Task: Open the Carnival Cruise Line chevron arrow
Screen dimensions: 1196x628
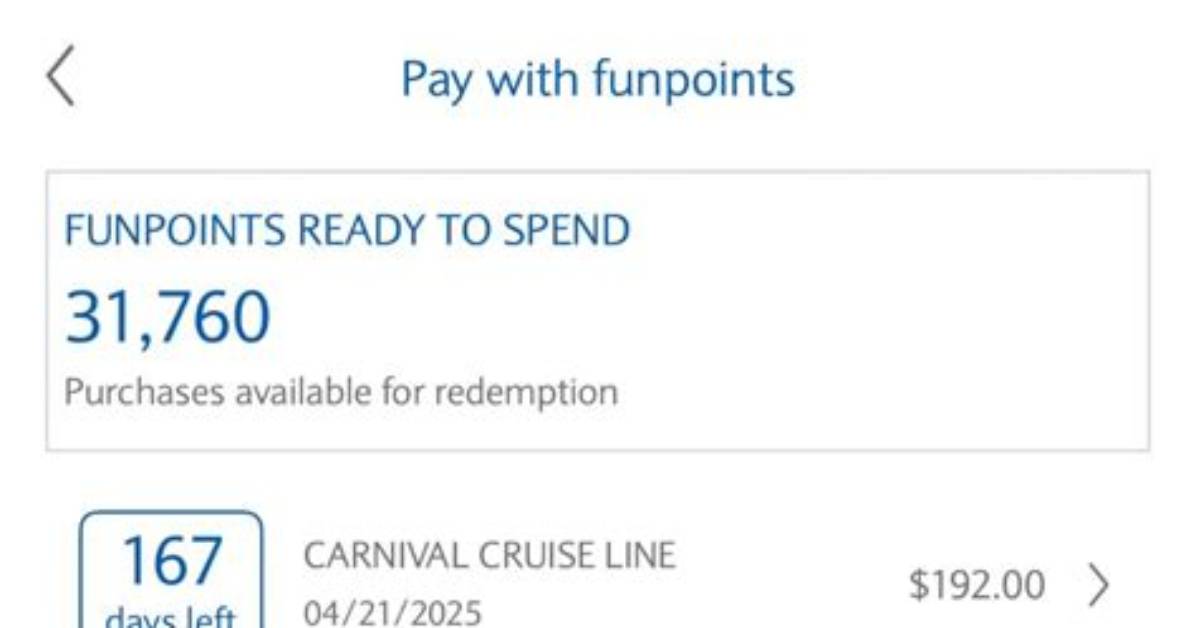Action: [x=1098, y=585]
